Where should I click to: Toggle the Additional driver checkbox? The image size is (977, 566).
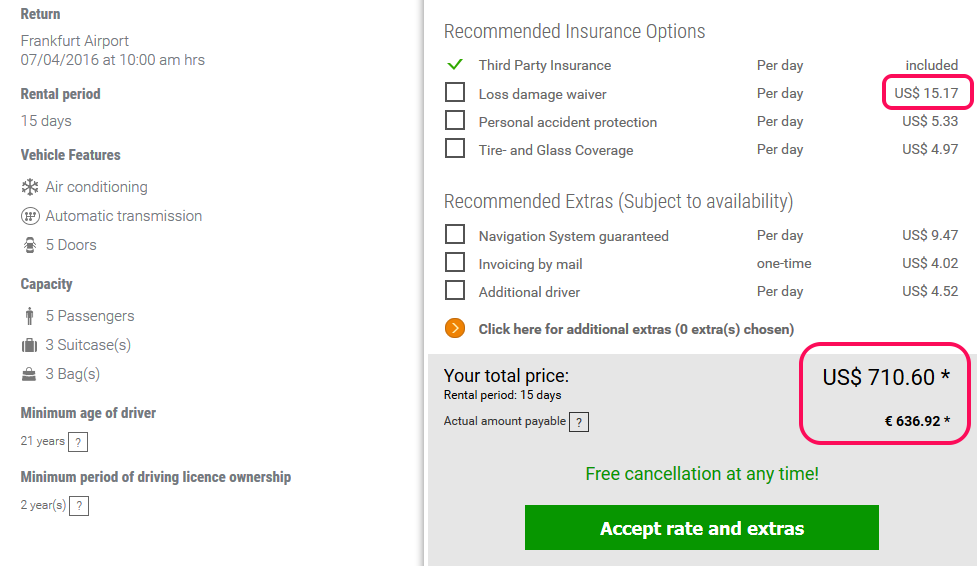(455, 291)
